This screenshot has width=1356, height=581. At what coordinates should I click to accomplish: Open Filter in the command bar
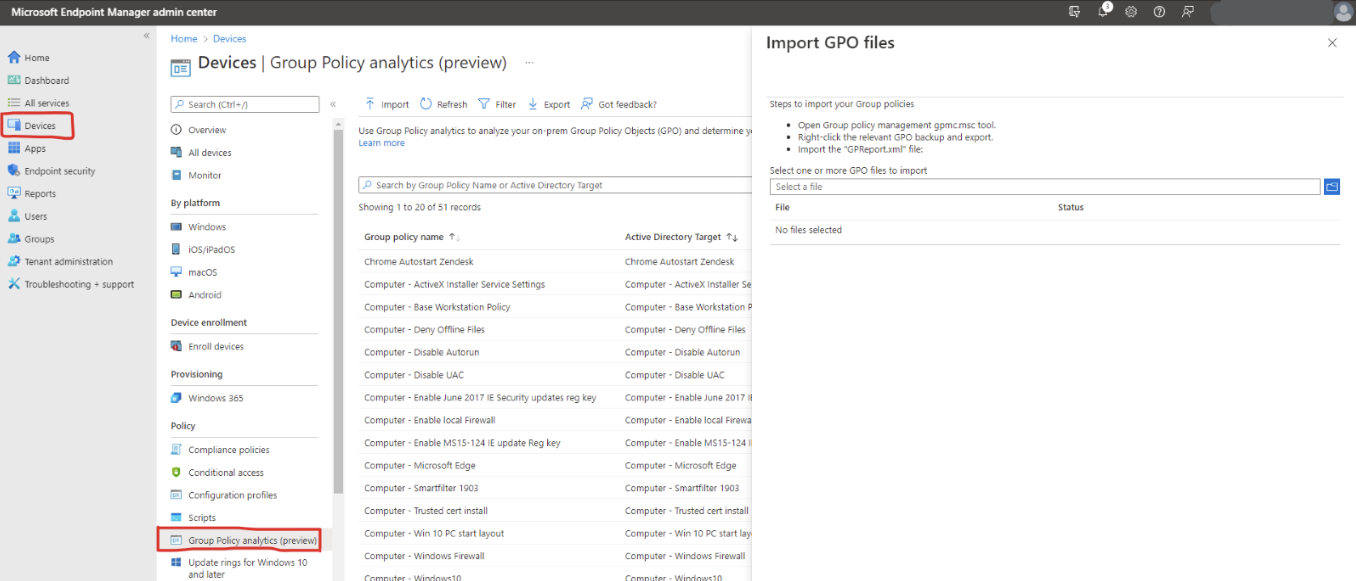point(497,104)
